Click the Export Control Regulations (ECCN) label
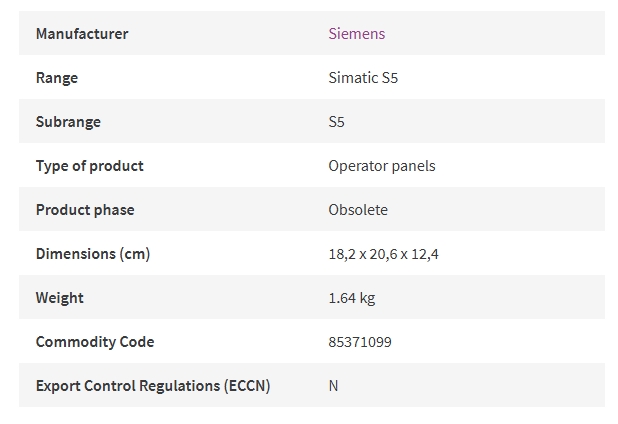Viewport: 618px width, 424px height. [x=153, y=386]
